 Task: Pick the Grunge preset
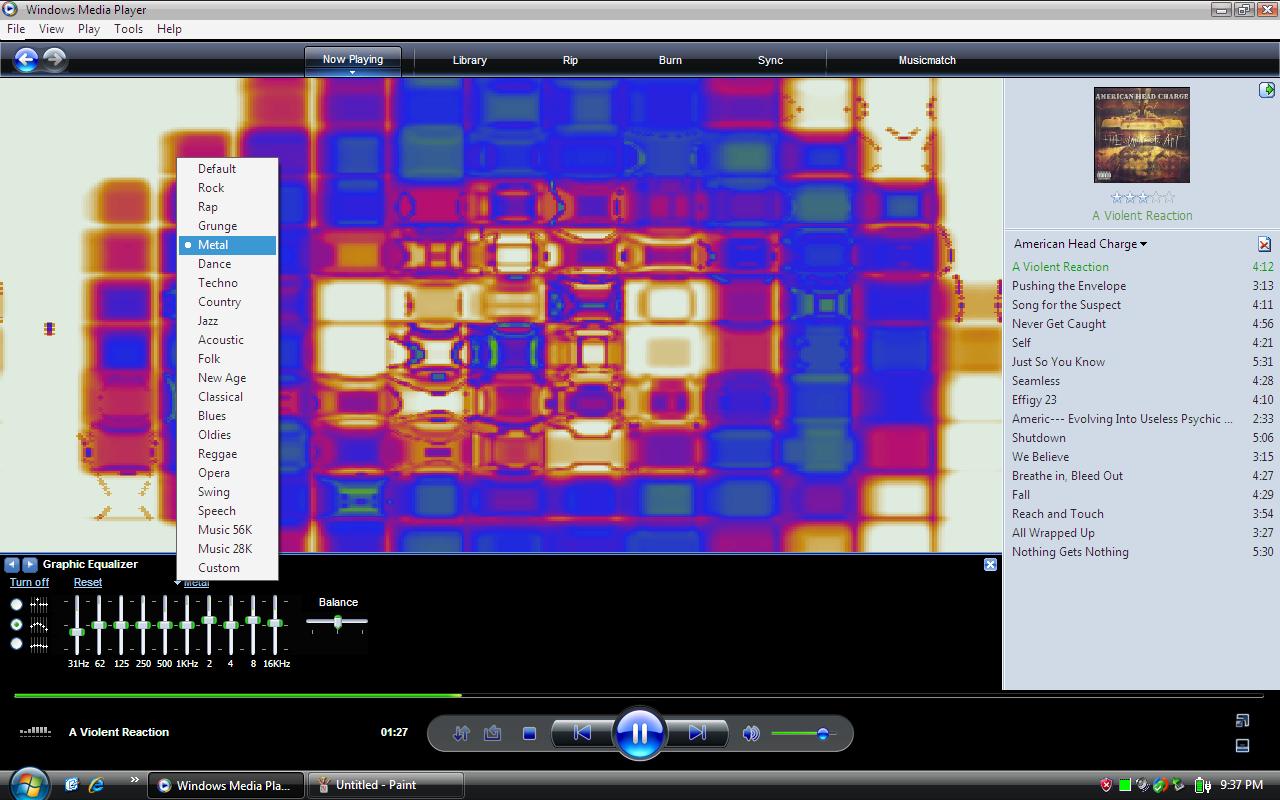(227, 226)
